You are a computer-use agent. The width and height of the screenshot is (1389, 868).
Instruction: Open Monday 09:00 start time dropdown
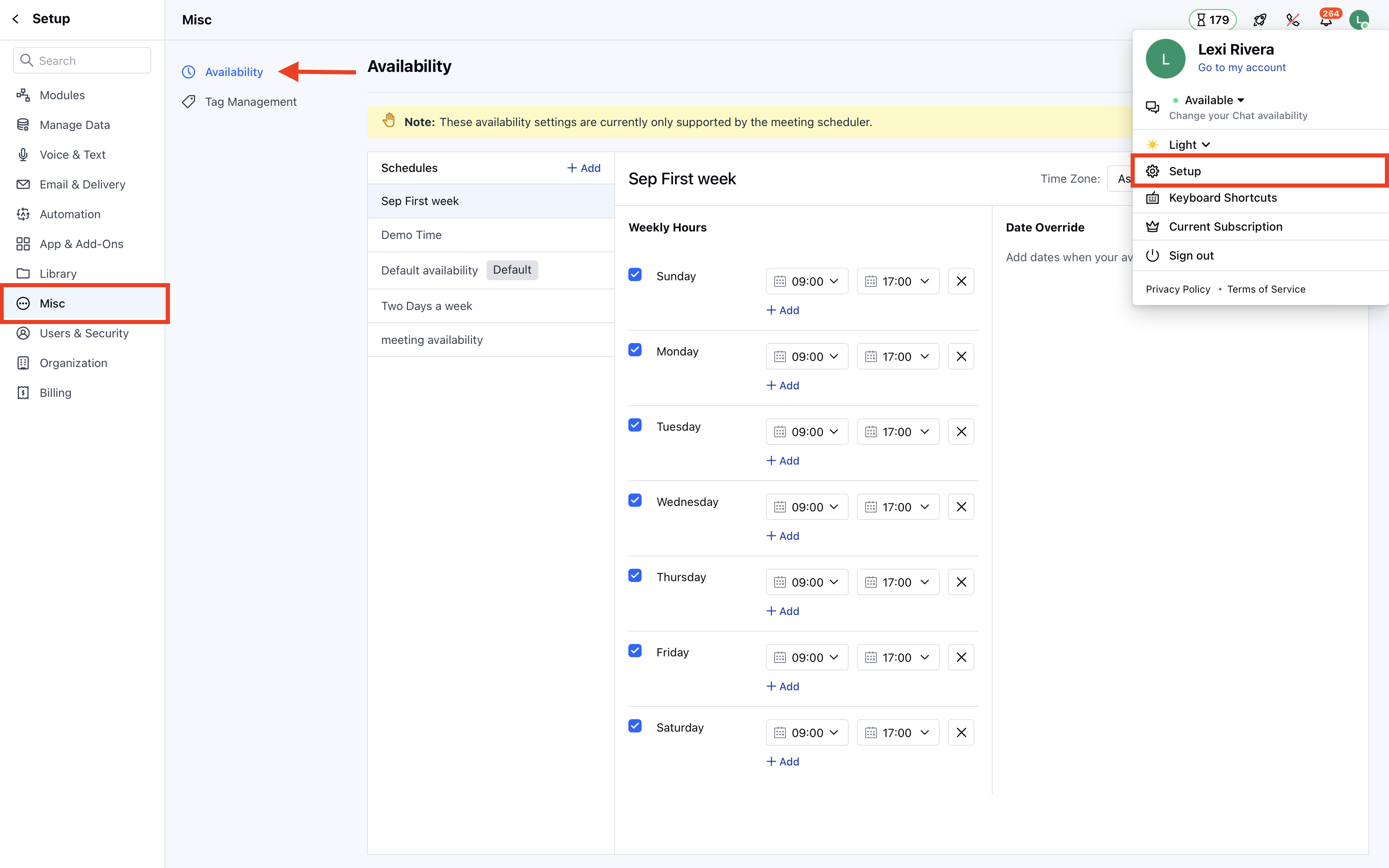pos(807,356)
